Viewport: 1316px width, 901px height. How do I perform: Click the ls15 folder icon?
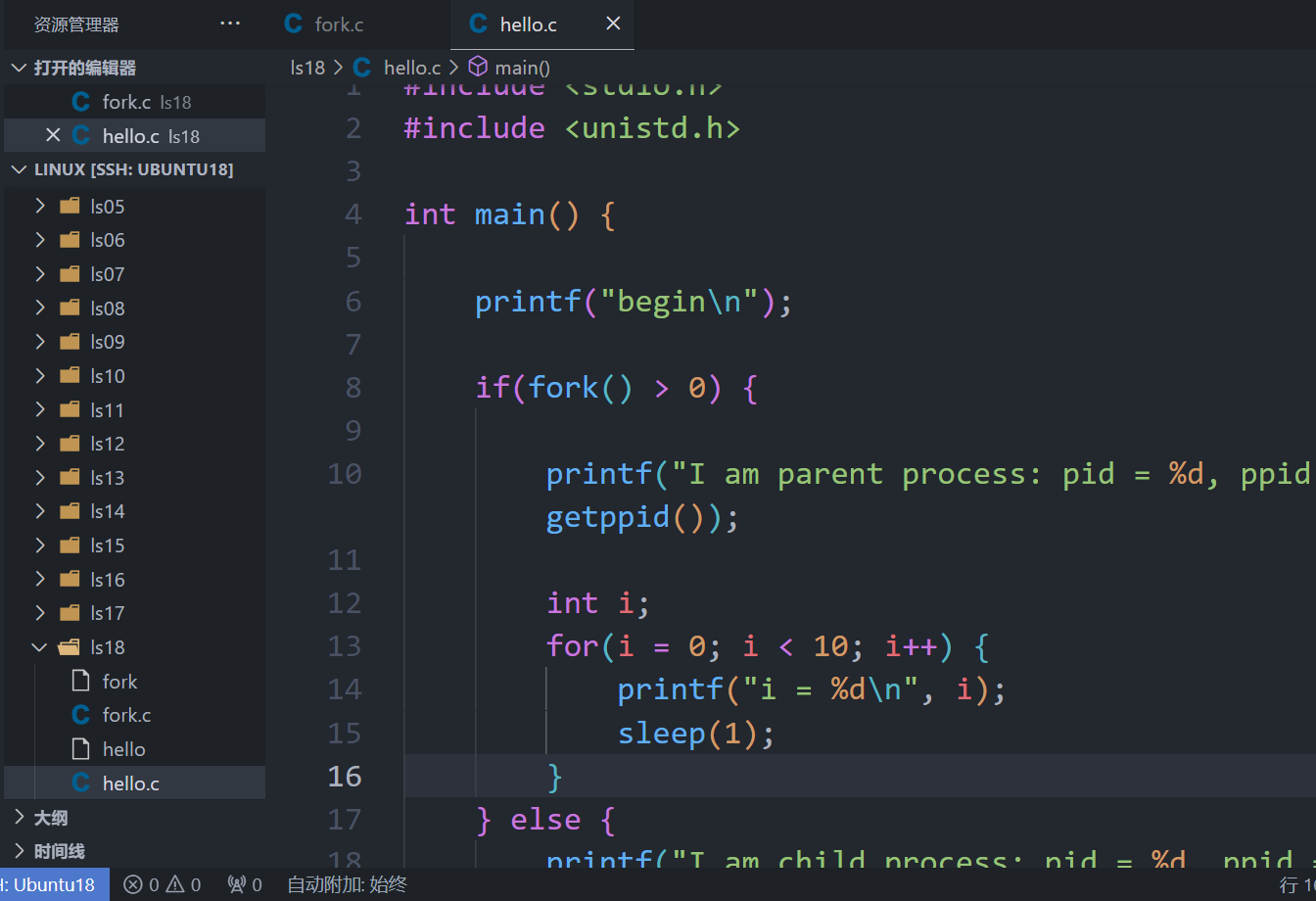[x=70, y=545]
